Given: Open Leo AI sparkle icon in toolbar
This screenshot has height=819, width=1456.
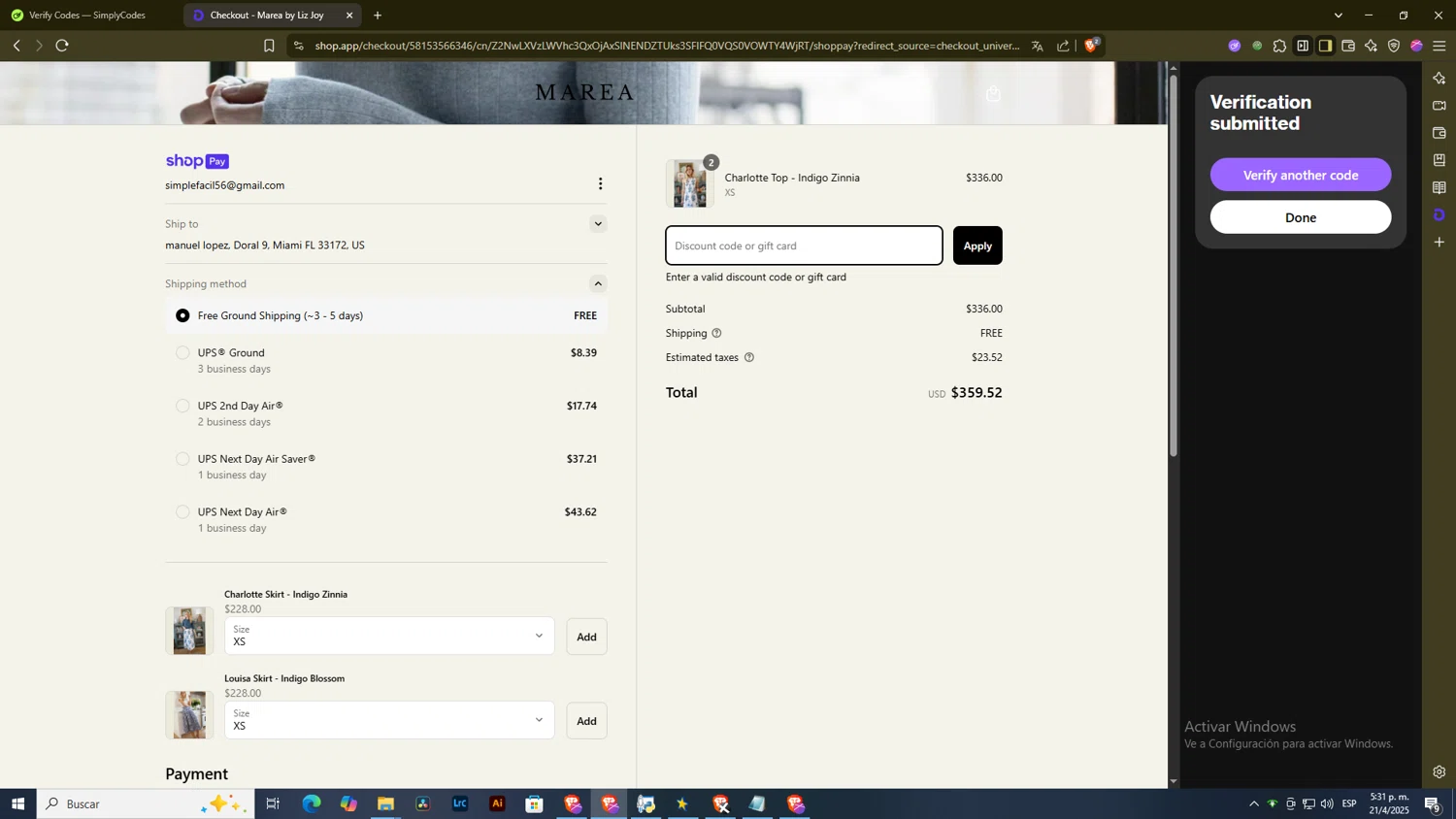Looking at the screenshot, I should click(x=1371, y=46).
